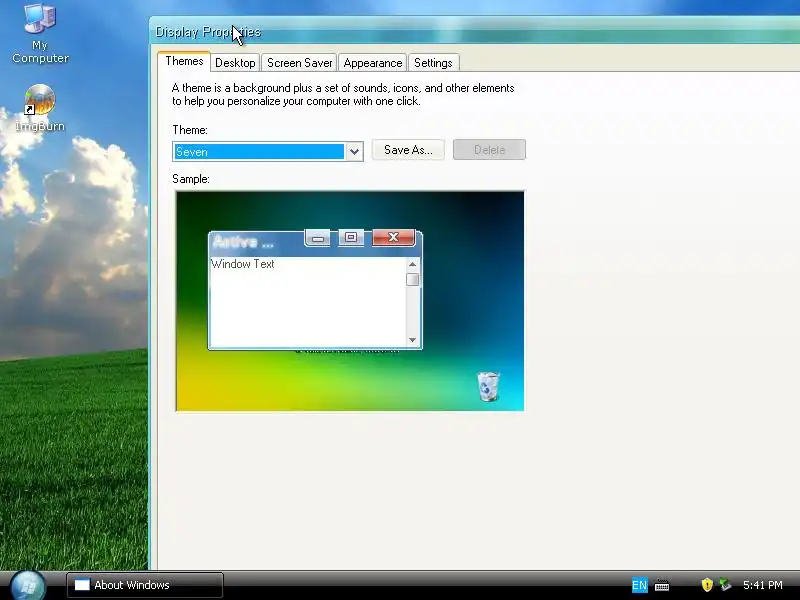Click the yellow security shield tray icon

point(707,585)
